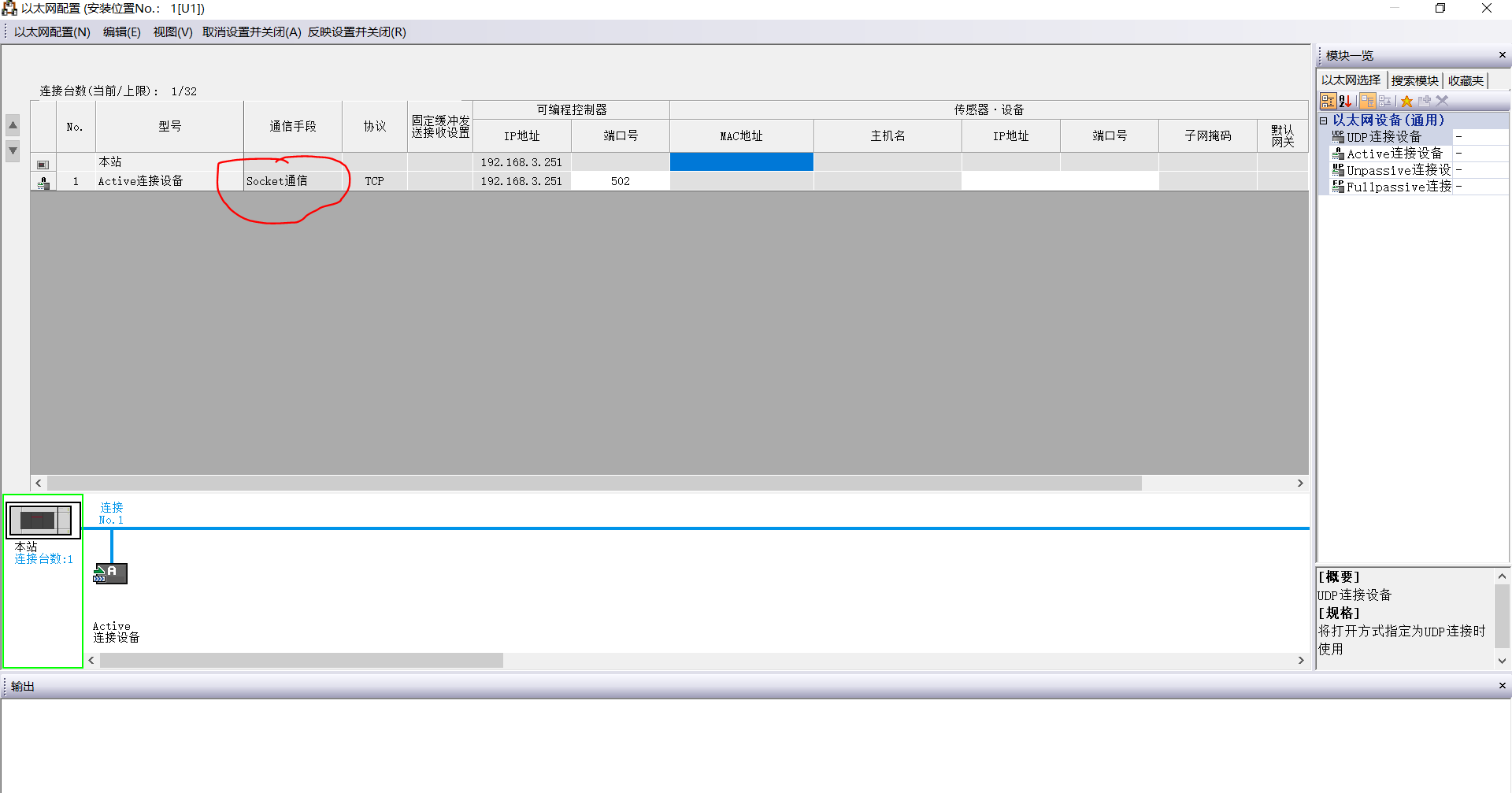This screenshot has height=793, width=1512.
Task: Click the Active device icon in network diagram
Action: point(111,573)
